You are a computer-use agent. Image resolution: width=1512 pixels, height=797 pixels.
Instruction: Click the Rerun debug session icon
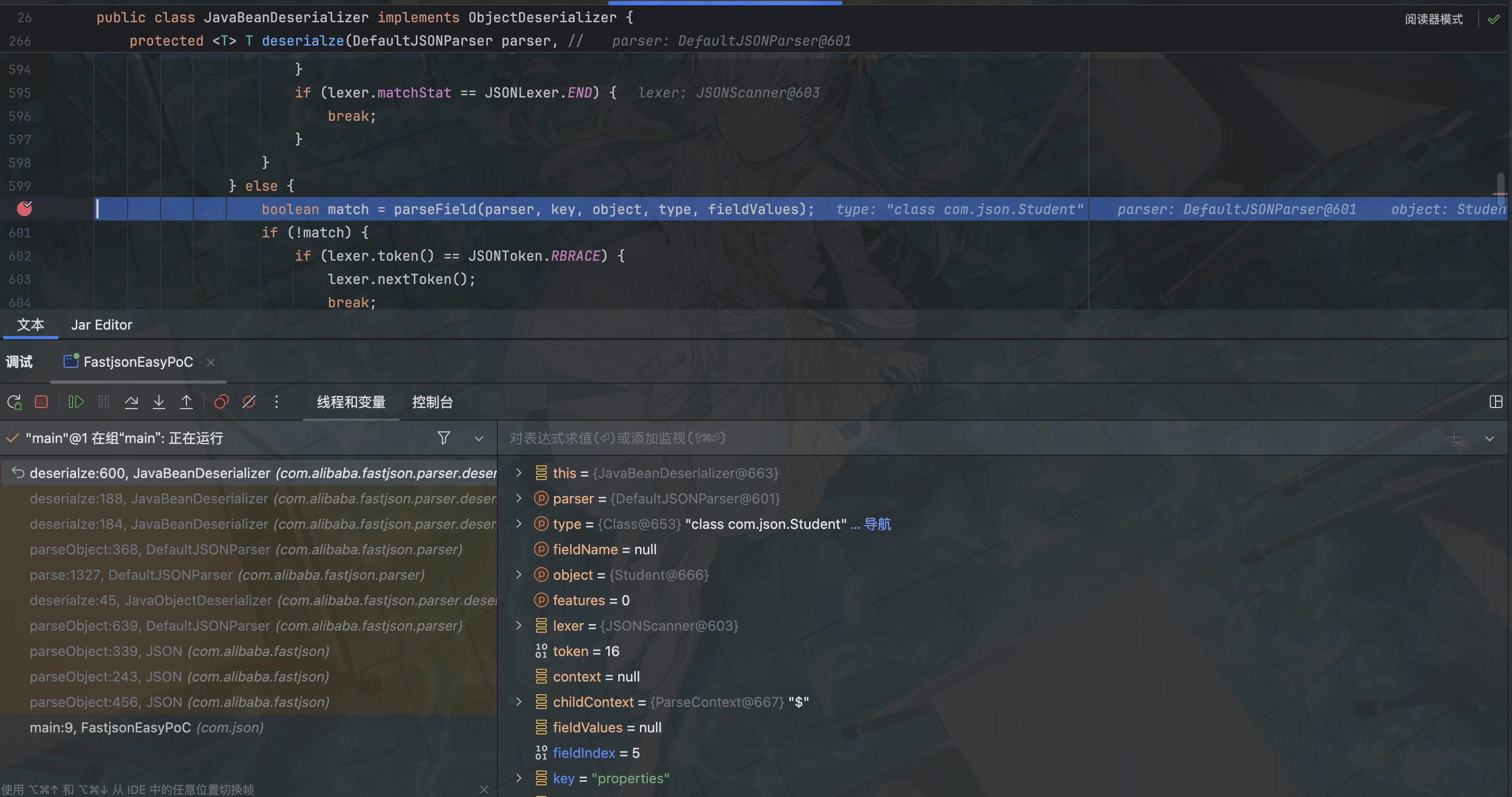[x=14, y=402]
